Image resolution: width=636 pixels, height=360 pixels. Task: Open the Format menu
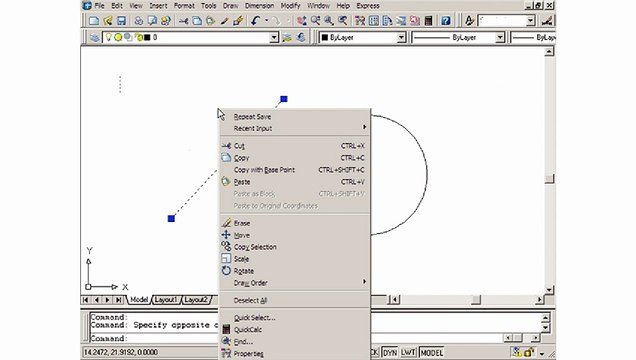coord(184,6)
